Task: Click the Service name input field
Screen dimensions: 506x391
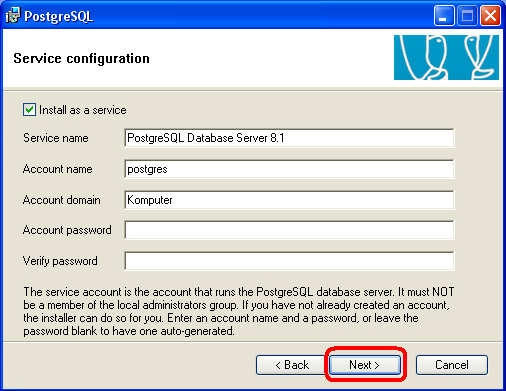Action: pyautogui.click(x=289, y=138)
